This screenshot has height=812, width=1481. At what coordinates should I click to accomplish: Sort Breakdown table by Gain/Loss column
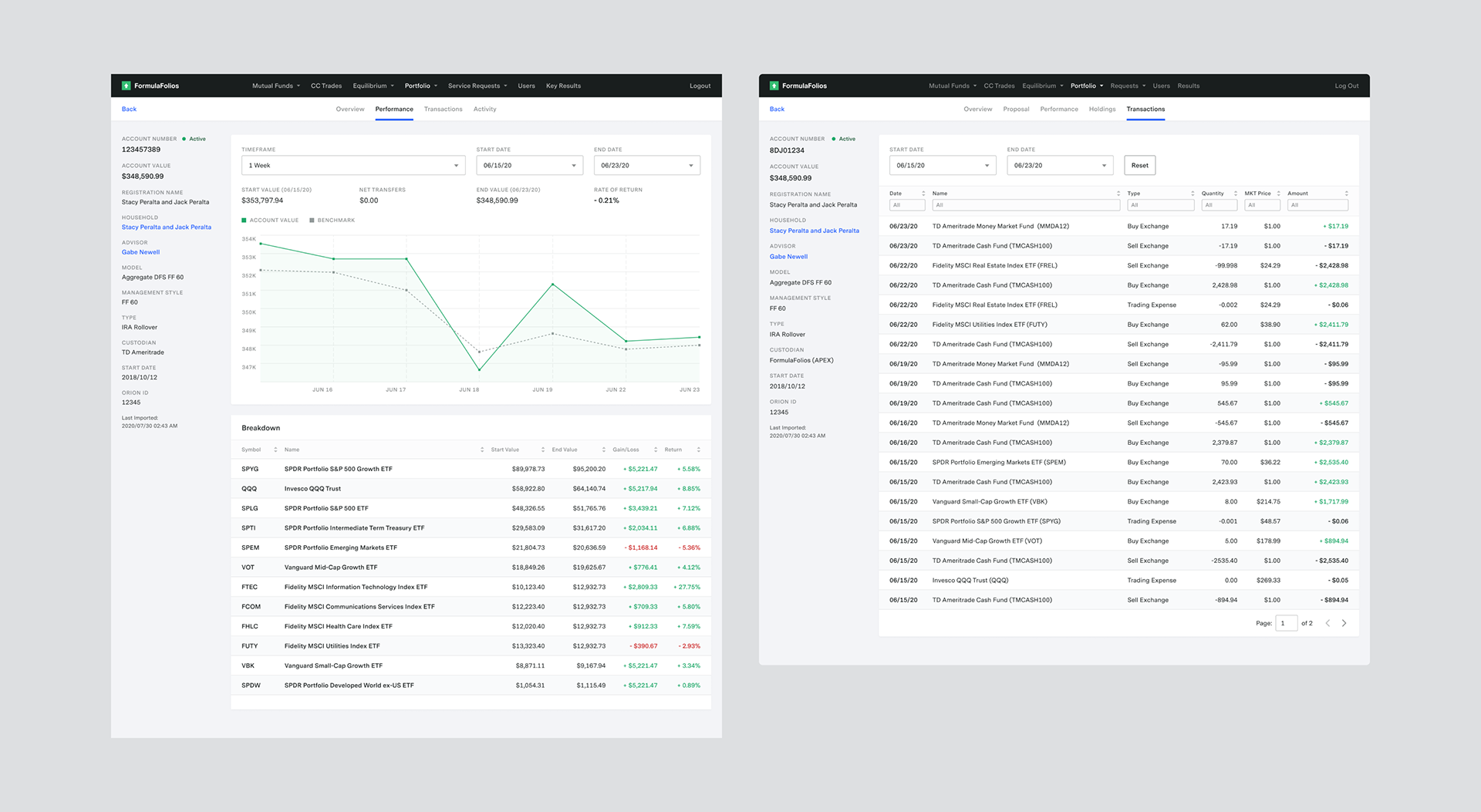click(656, 450)
